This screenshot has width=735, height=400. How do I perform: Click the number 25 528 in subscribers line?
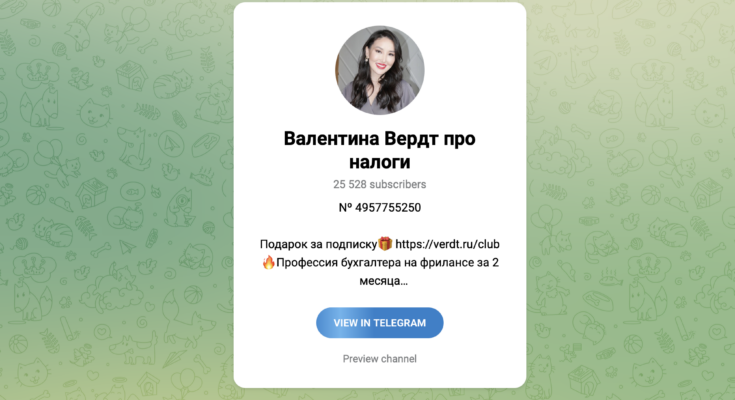[x=350, y=184]
